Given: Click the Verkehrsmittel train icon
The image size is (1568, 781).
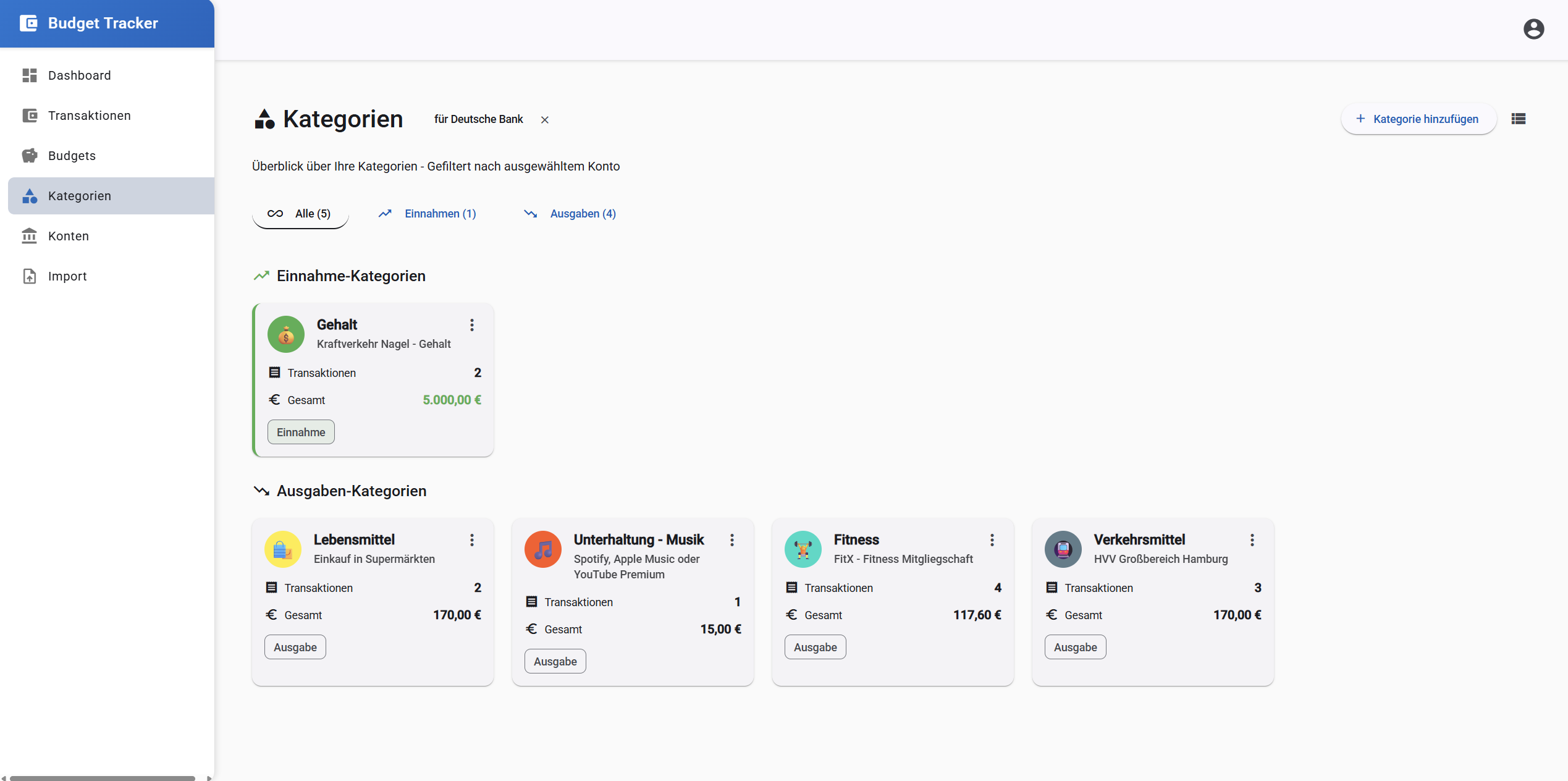Looking at the screenshot, I should pyautogui.click(x=1063, y=549).
